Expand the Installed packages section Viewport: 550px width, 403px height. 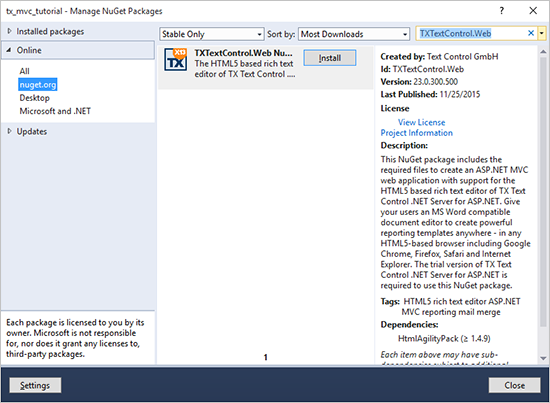tap(9, 31)
